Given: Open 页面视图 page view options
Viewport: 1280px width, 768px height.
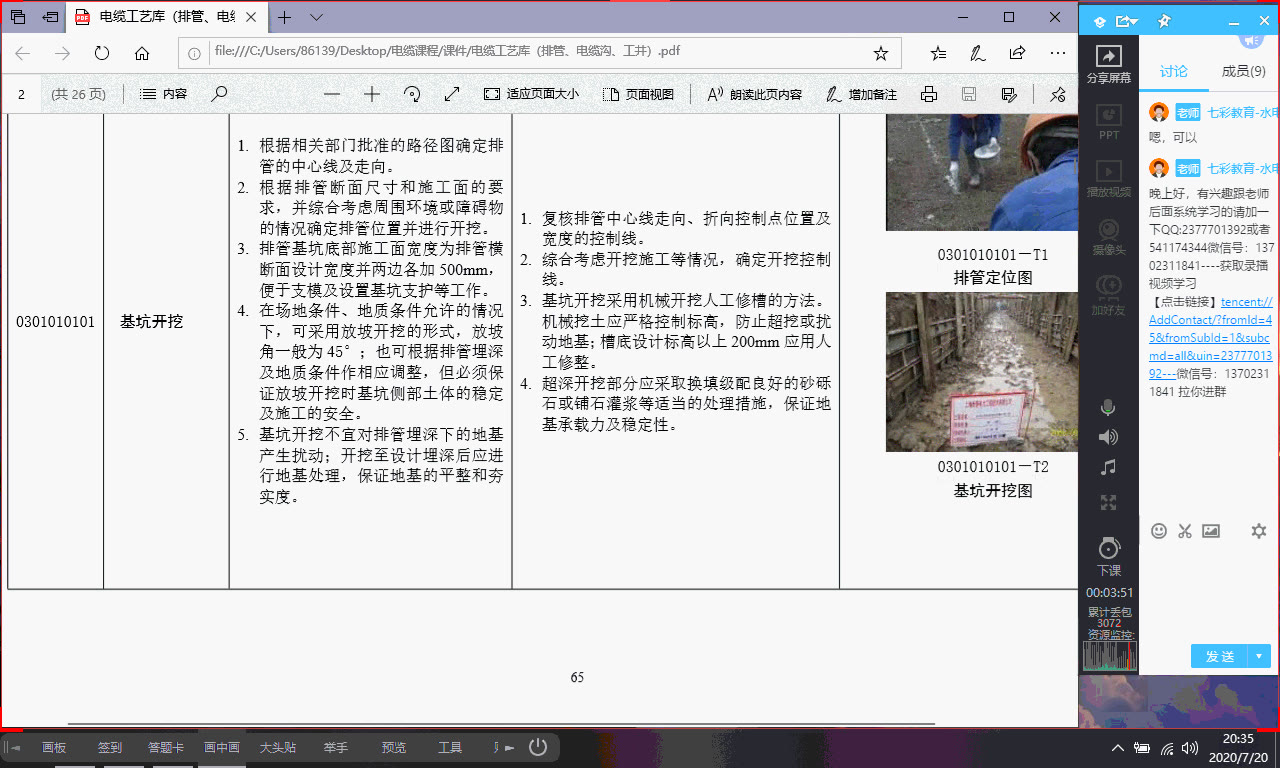Looking at the screenshot, I should [x=639, y=94].
